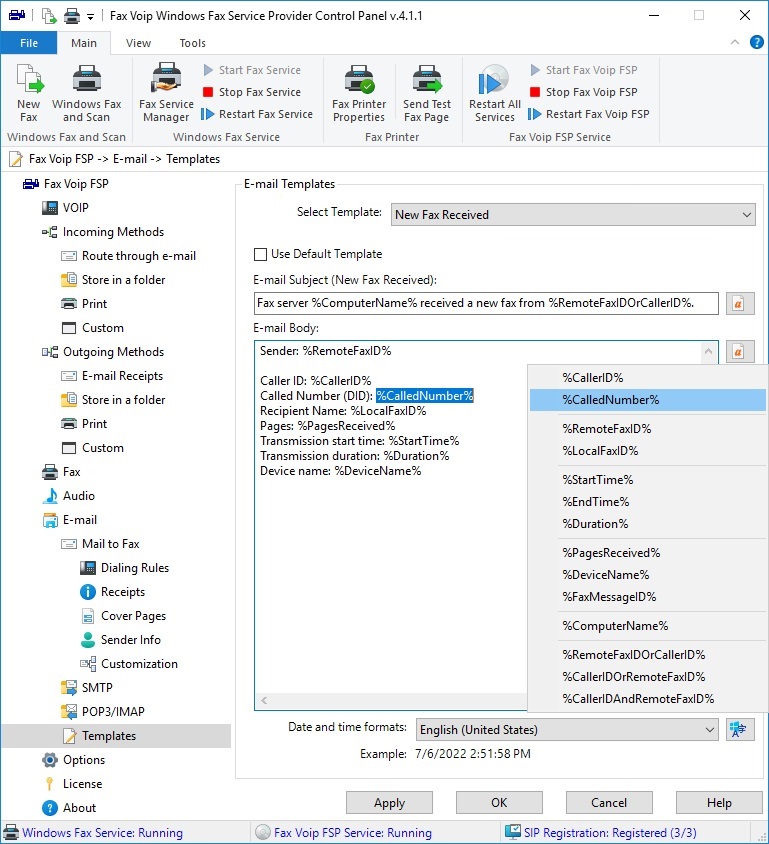Choose %RemoteFaxID% from the variable menu
Viewport: 769px width, 844px height.
pyautogui.click(x=648, y=429)
